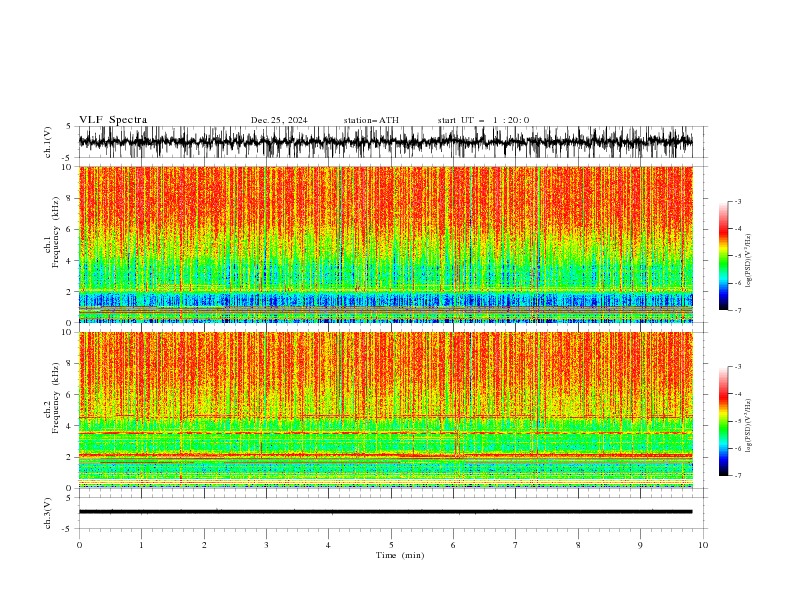Click the ch.2 color bar "log(PSD)(V²/Hz)" label
Viewport: 792px width, 612px height.
point(749,426)
